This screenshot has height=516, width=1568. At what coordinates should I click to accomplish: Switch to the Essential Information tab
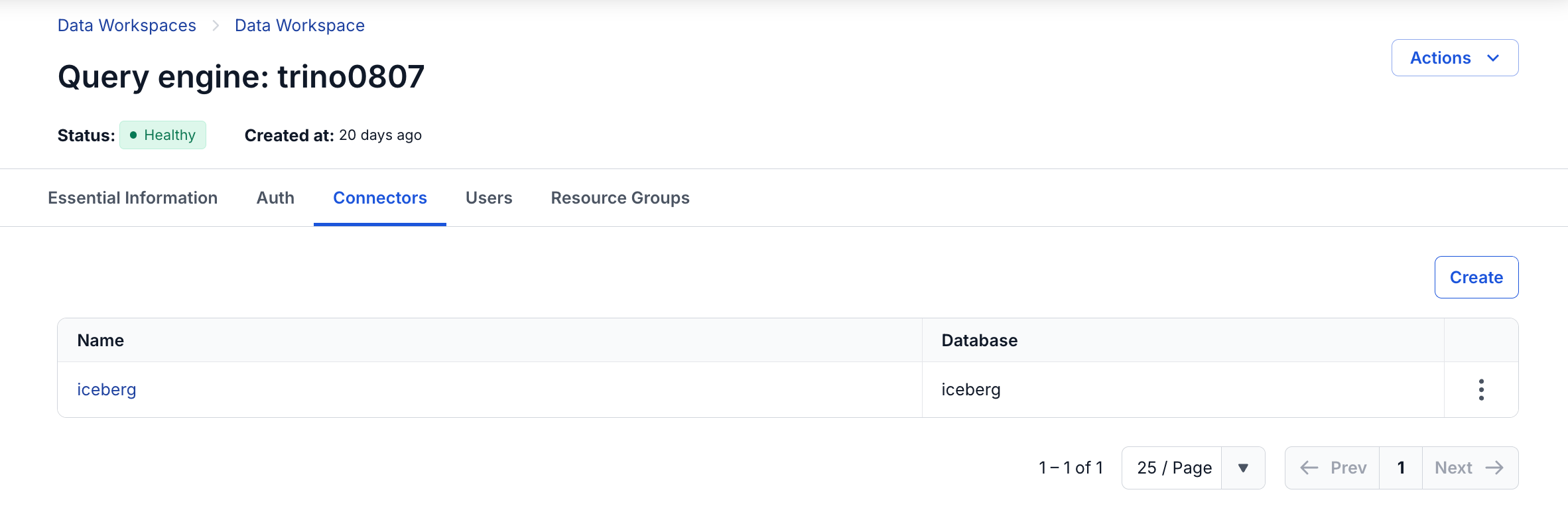pos(133,198)
